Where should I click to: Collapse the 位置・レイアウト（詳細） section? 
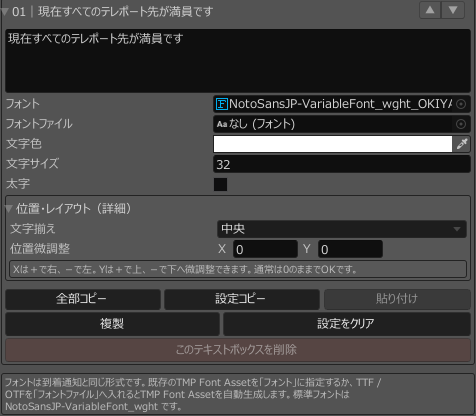[9, 209]
